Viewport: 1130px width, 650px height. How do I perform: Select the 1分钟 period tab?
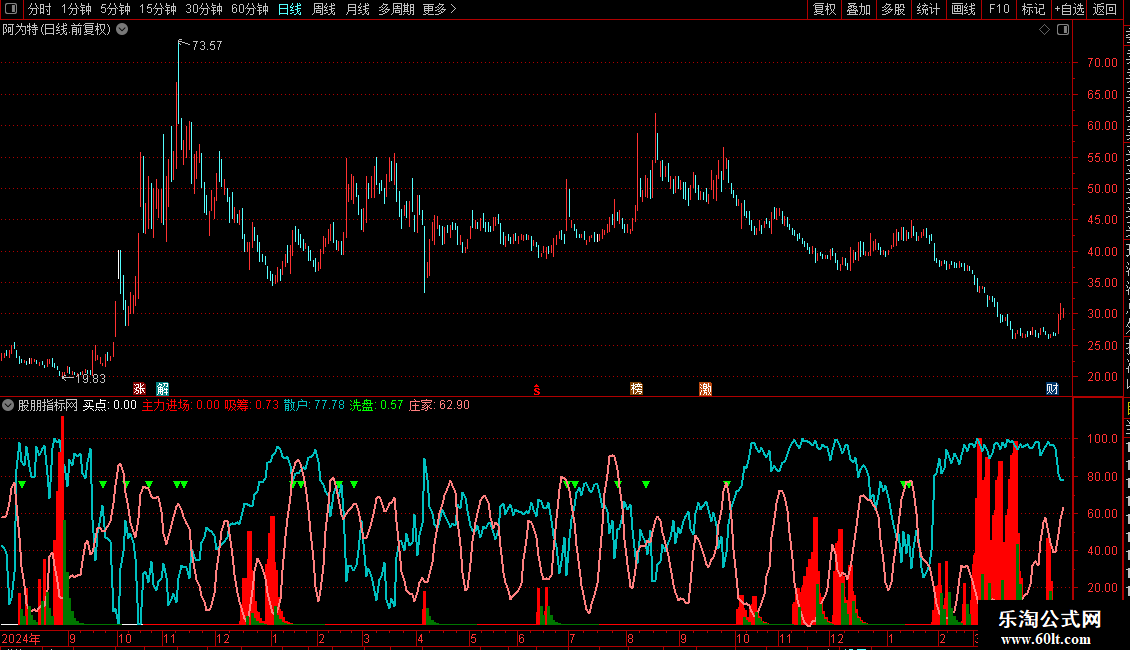(x=76, y=9)
